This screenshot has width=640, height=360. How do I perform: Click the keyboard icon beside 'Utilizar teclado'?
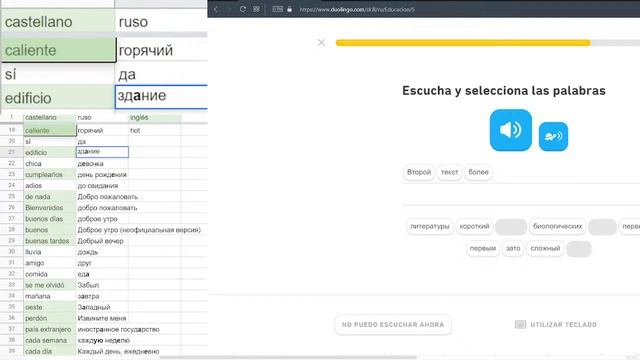coord(520,324)
